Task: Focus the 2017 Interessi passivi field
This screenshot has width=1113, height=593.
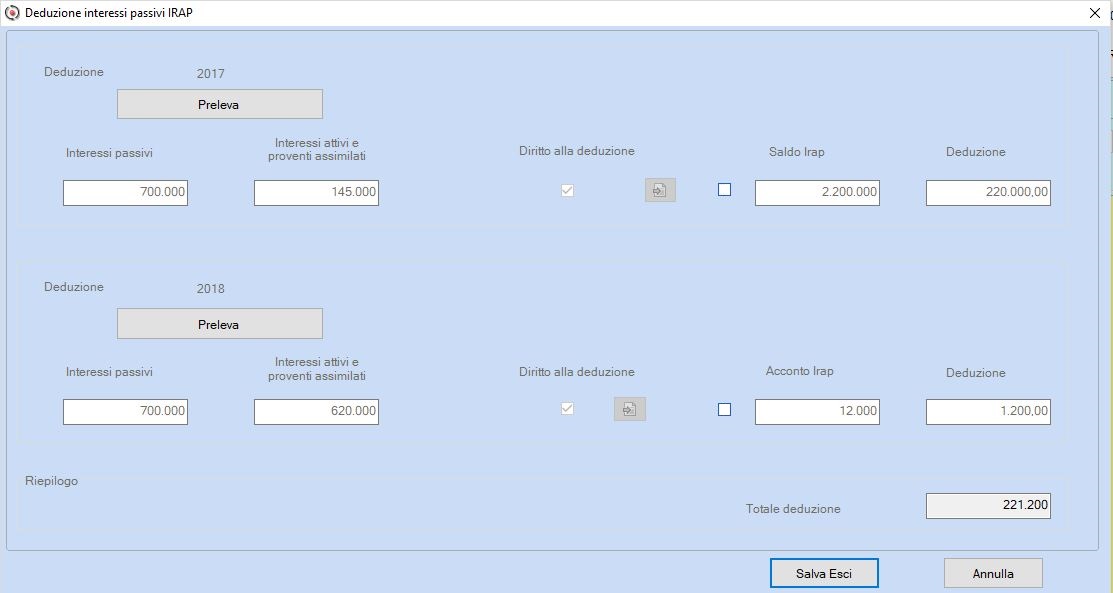Action: 126,192
